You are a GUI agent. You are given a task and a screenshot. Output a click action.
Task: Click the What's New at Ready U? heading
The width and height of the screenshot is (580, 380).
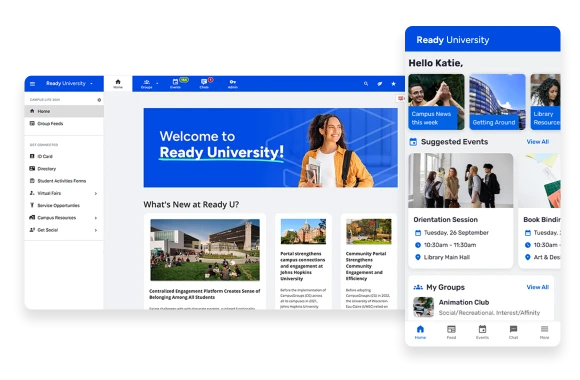[x=191, y=205]
